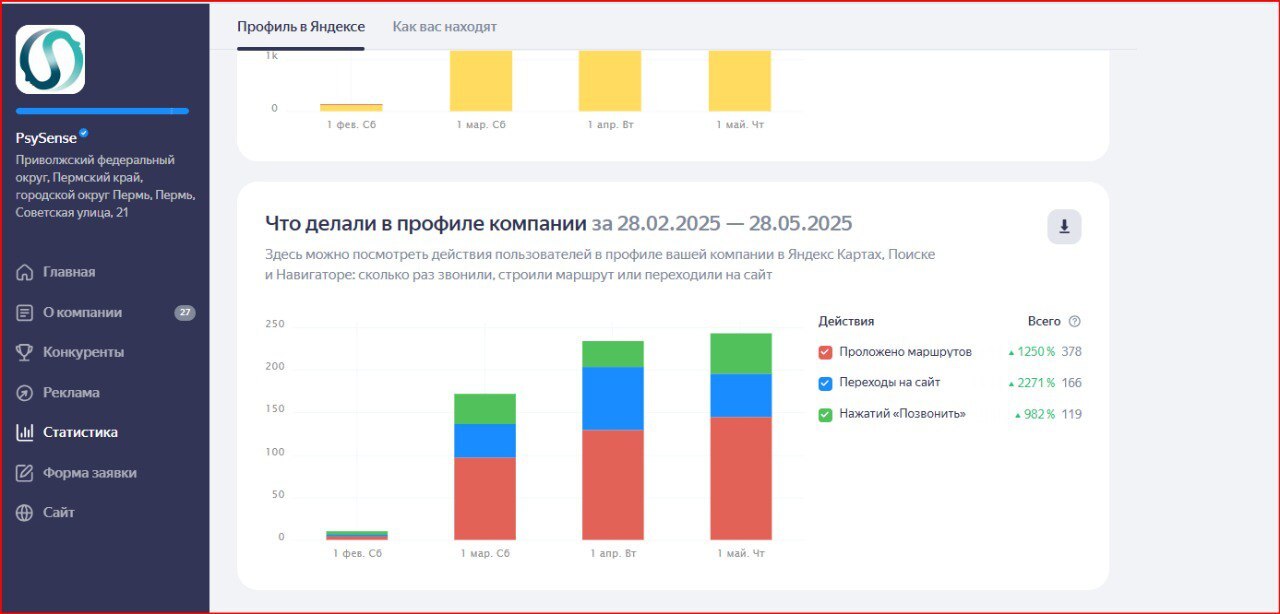1280x614 pixels.
Task: Click the 27 badge next to О компании
Action: 185,312
